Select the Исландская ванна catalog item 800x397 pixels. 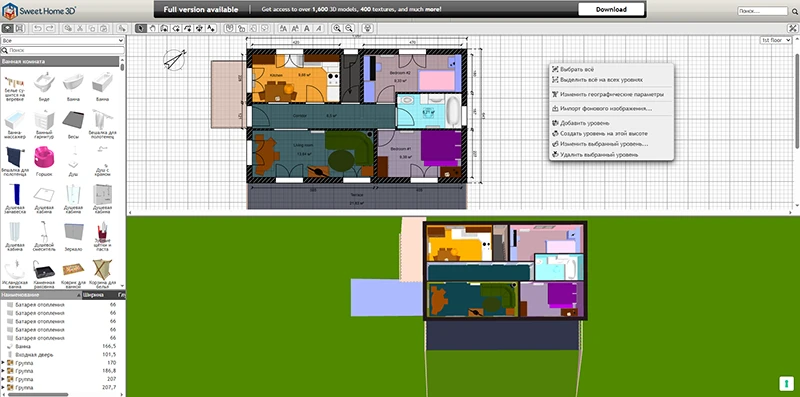tap(14, 274)
